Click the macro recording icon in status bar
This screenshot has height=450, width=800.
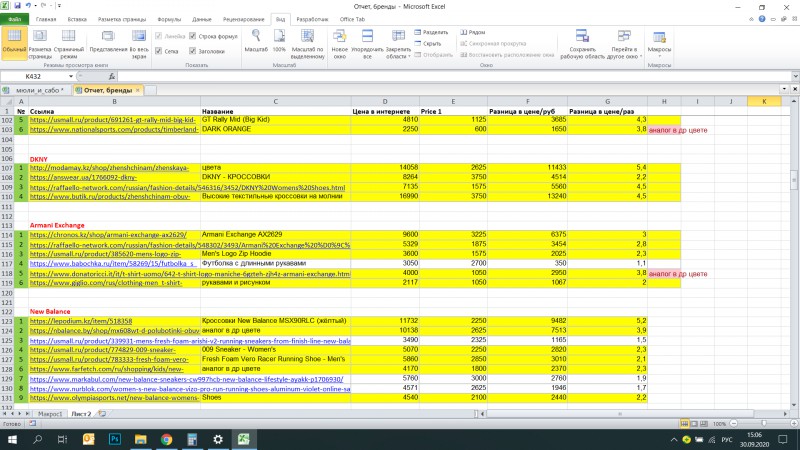(x=33, y=423)
